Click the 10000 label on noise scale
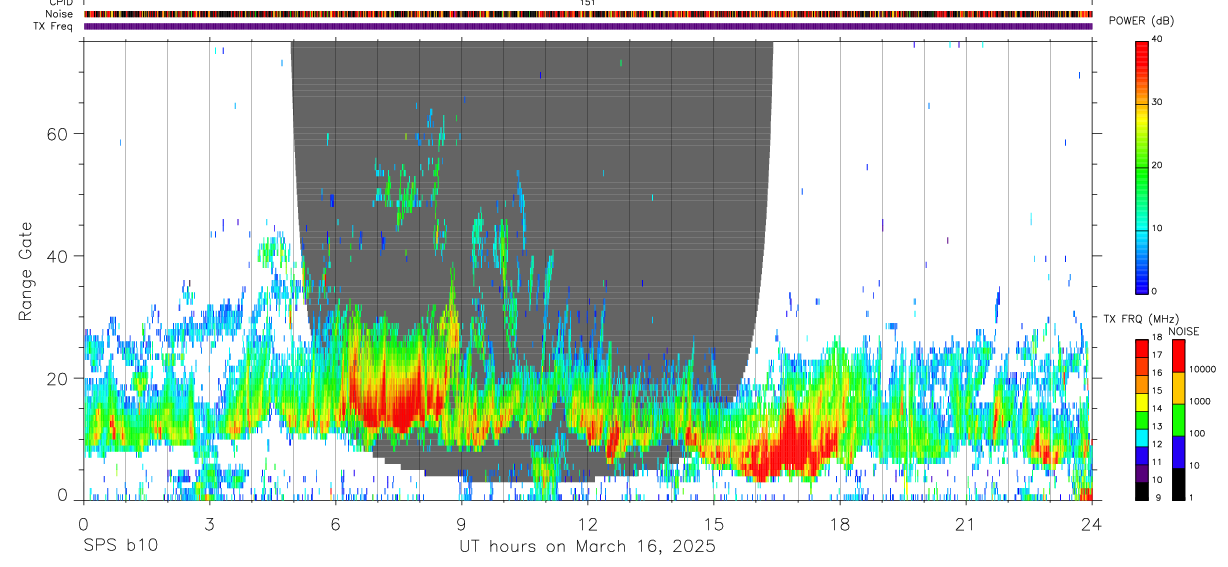Image resolution: width=1228 pixels, height=567 pixels. [x=1206, y=369]
